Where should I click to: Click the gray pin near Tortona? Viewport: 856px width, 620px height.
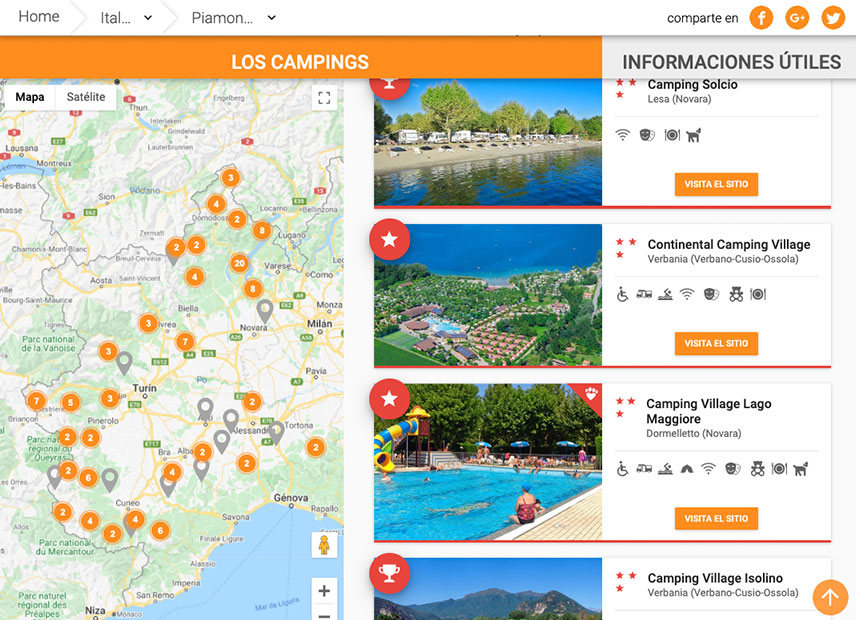tap(276, 432)
